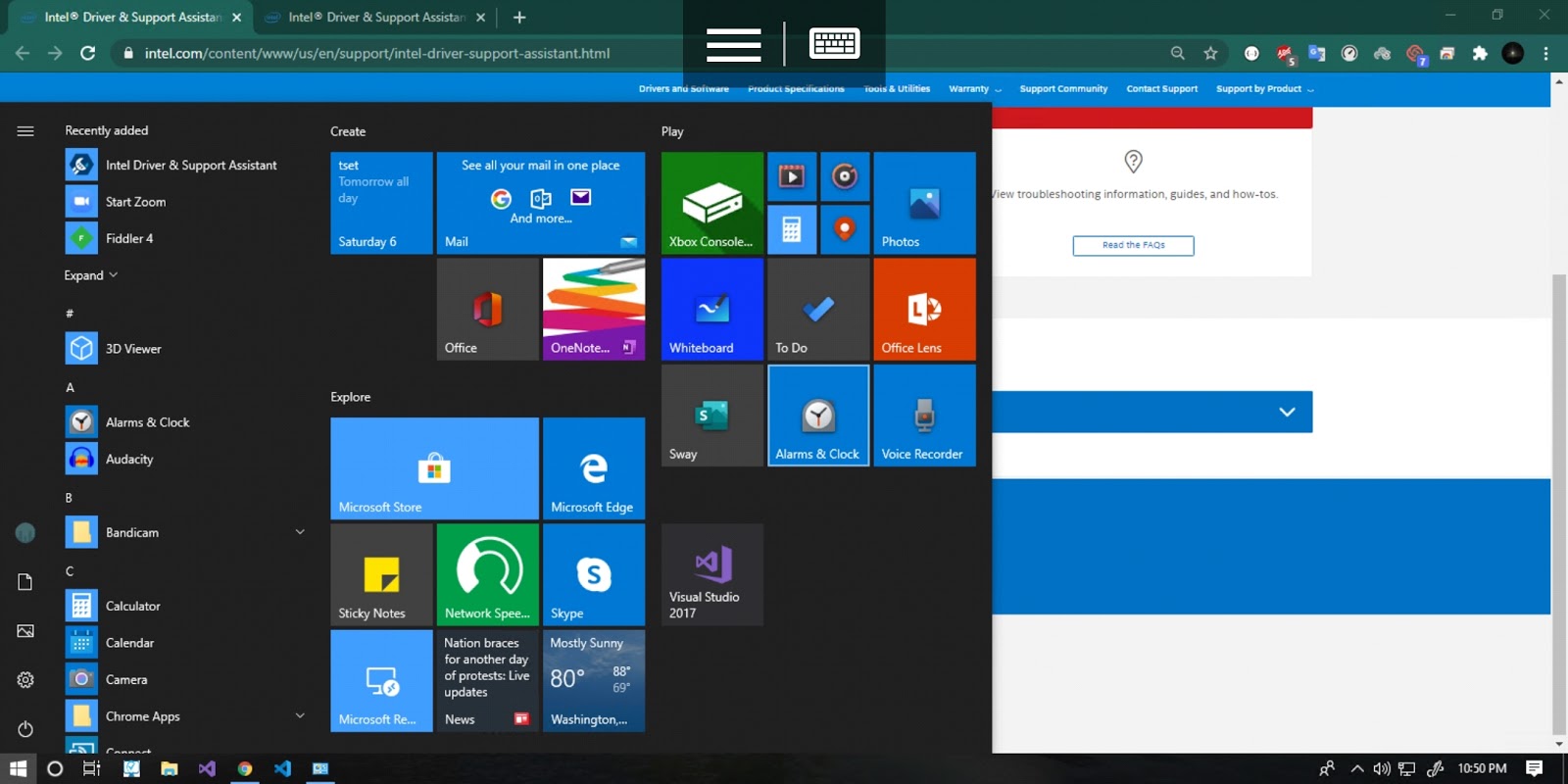The width and height of the screenshot is (1568, 784).
Task: Open the Network Speed Test tile
Action: (487, 574)
